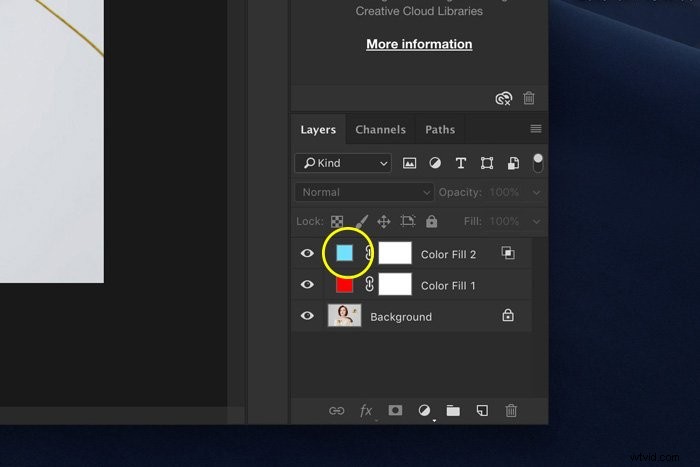The height and width of the screenshot is (467, 700).
Task: Select the Background layer thumbnail
Action: [344, 316]
